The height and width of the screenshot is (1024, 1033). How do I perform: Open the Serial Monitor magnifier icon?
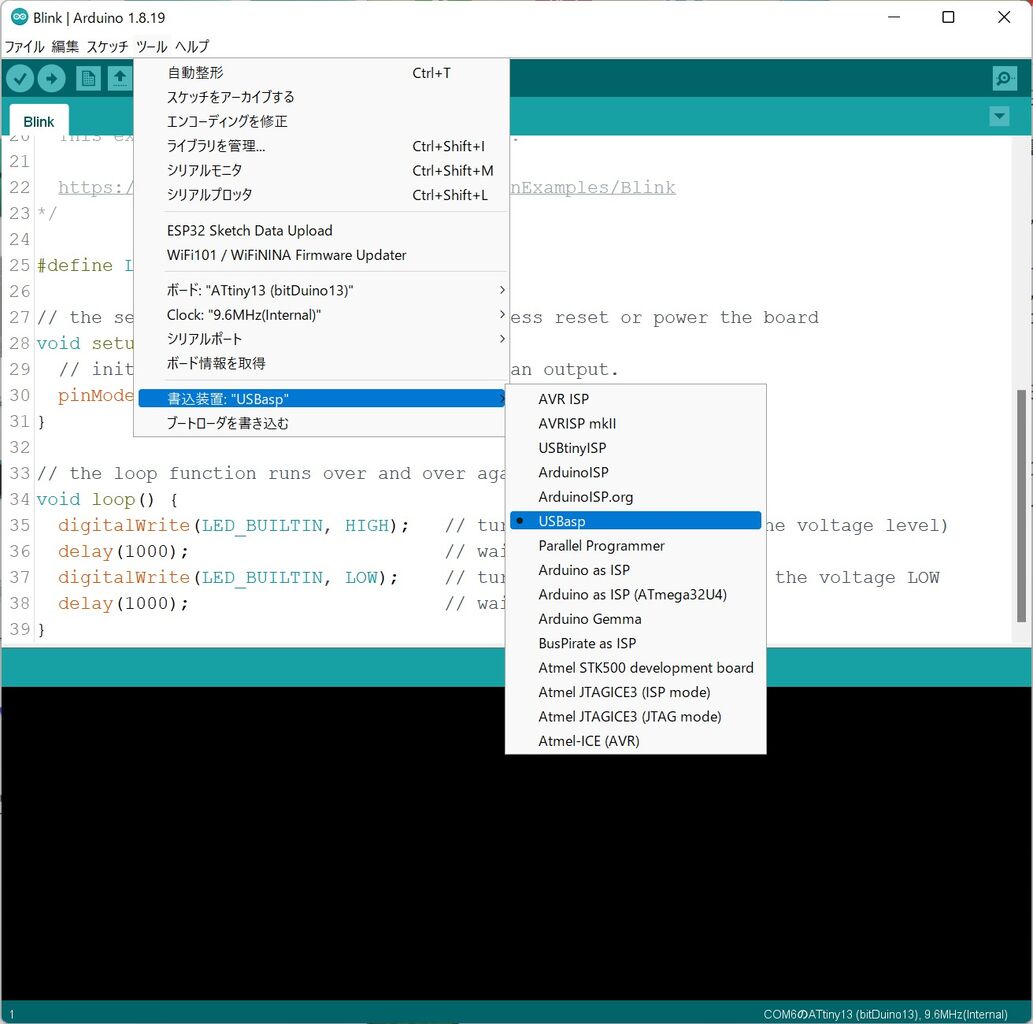[1004, 79]
